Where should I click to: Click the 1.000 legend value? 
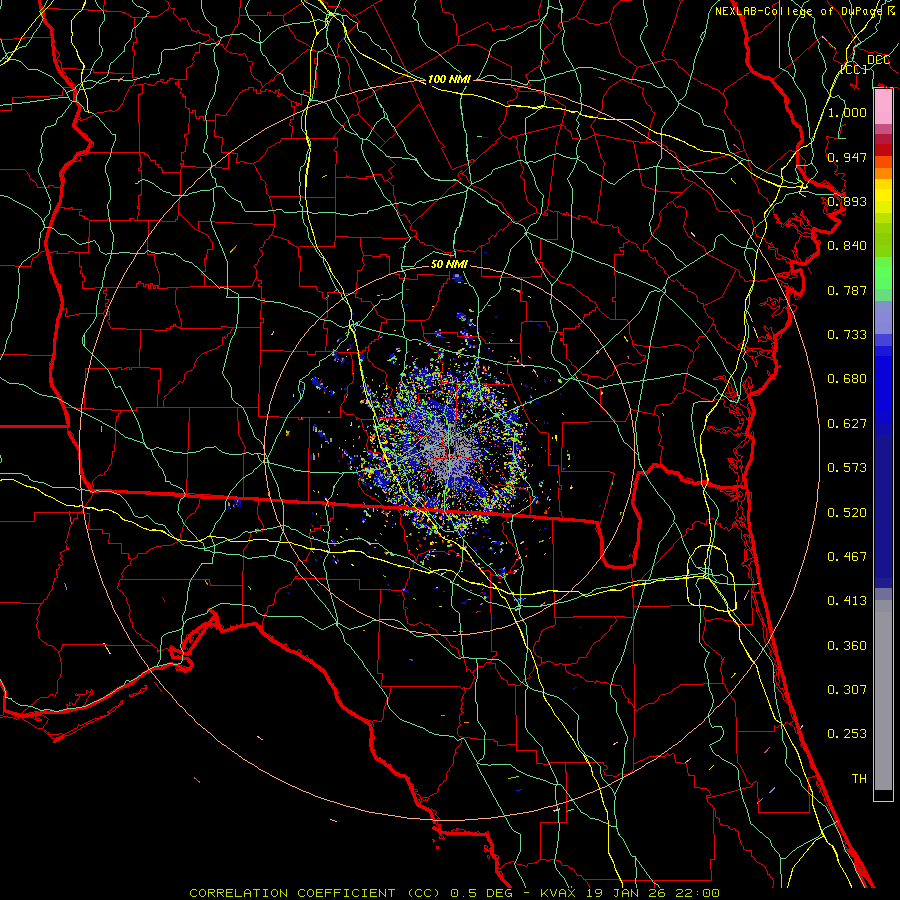click(847, 112)
